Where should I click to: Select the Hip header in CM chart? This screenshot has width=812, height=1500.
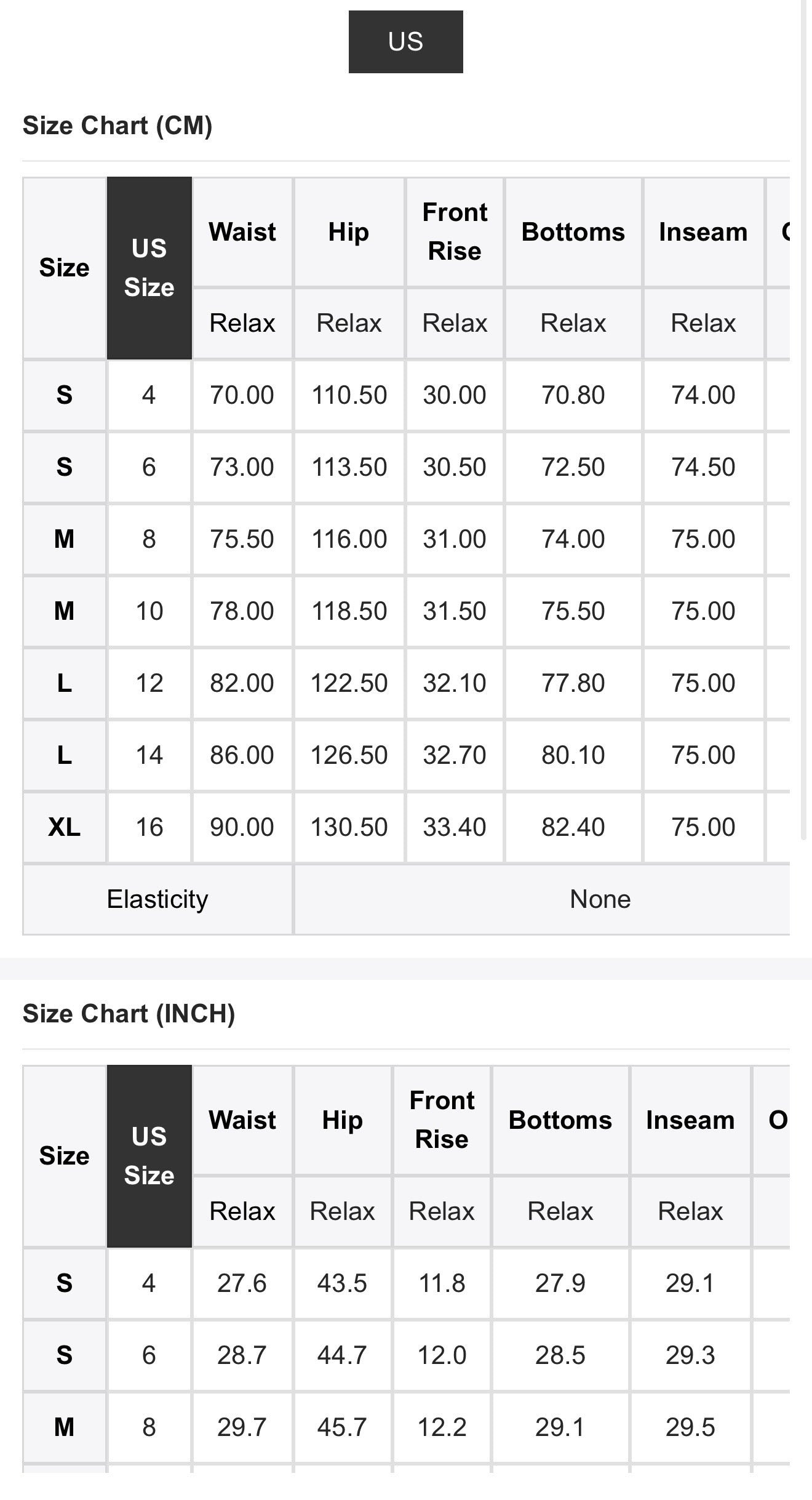pos(349,232)
